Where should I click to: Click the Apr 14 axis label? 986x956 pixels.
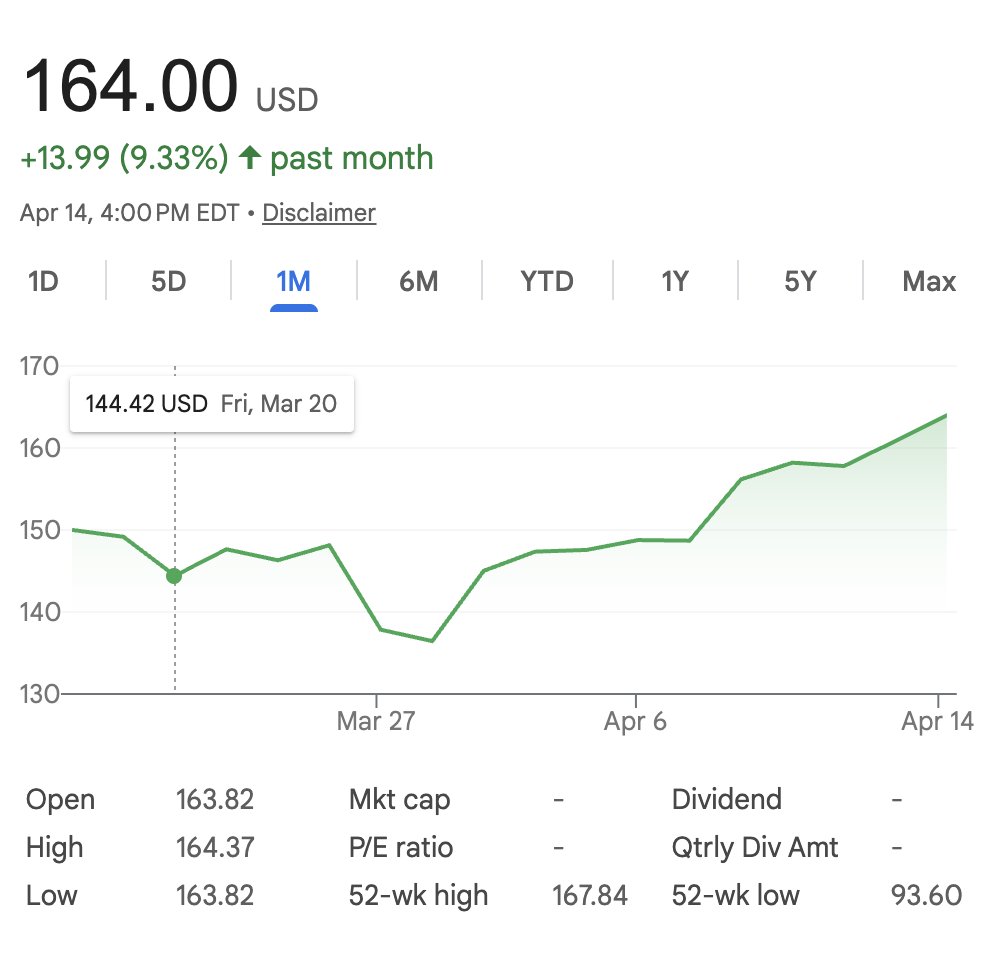tap(937, 721)
